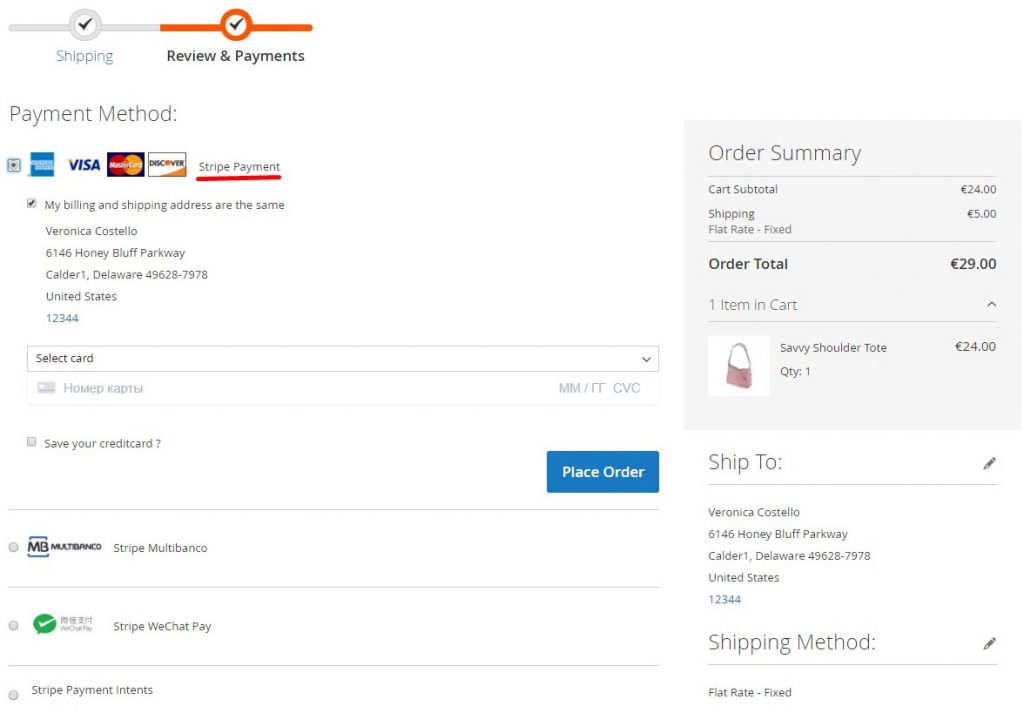Click the WeChat Pay logo icon
The width and height of the screenshot is (1024, 713).
pos(63,625)
